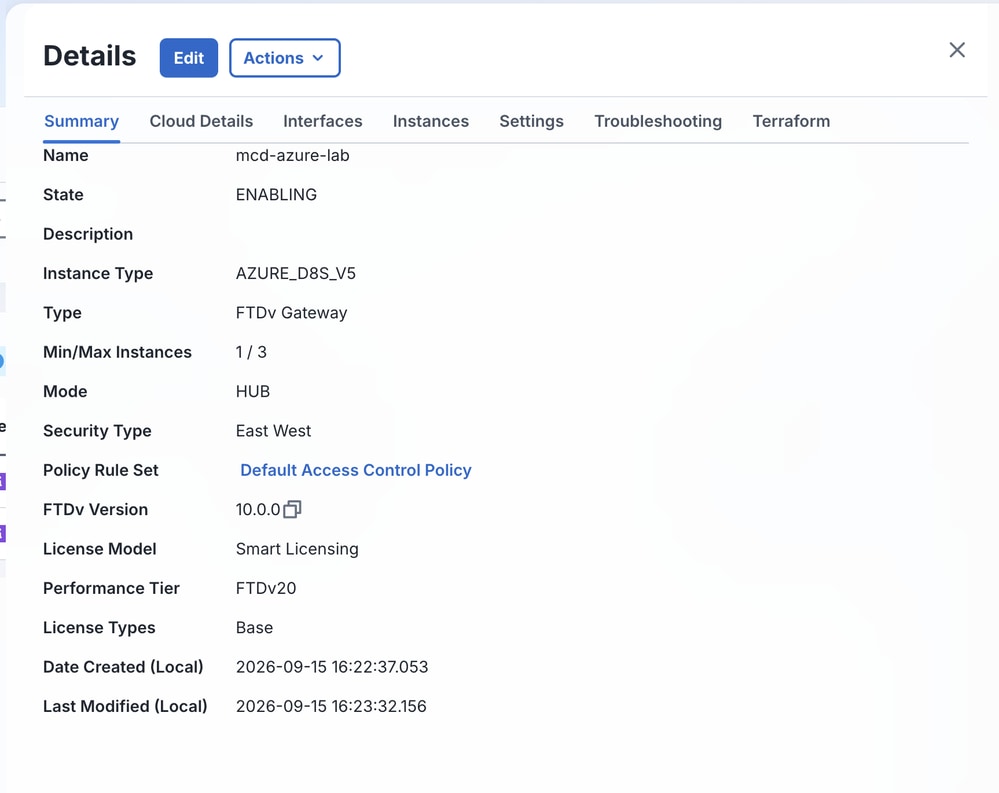This screenshot has width=999, height=793.
Task: Click the Edit button
Action: 189,58
